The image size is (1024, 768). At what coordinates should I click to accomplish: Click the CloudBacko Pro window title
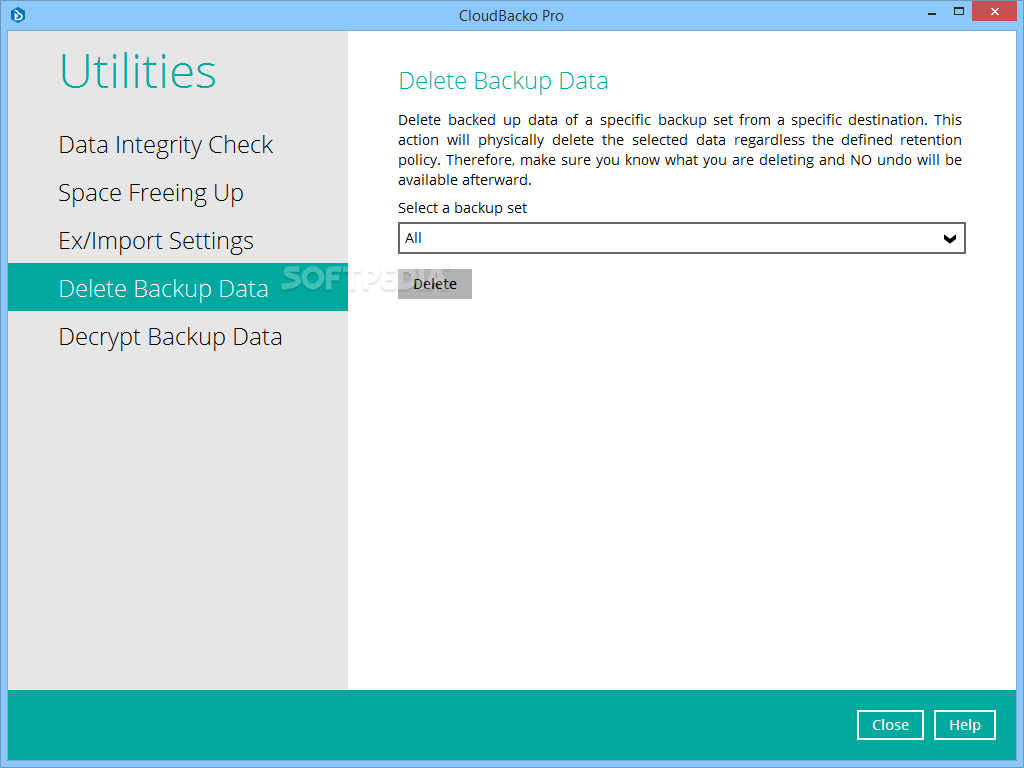pos(511,16)
